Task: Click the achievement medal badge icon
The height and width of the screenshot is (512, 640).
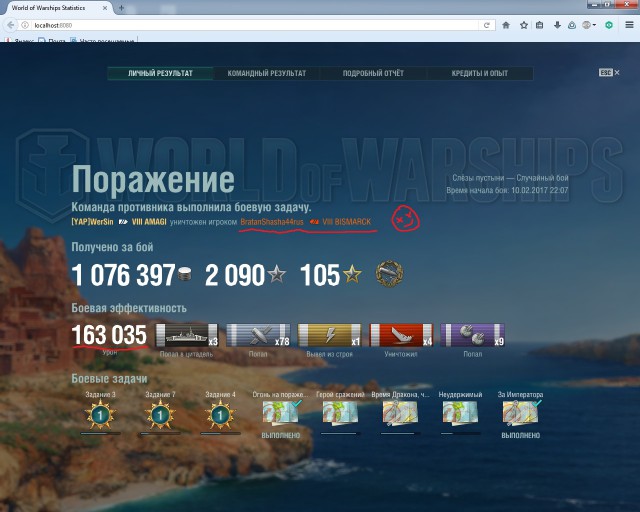Action: (389, 274)
